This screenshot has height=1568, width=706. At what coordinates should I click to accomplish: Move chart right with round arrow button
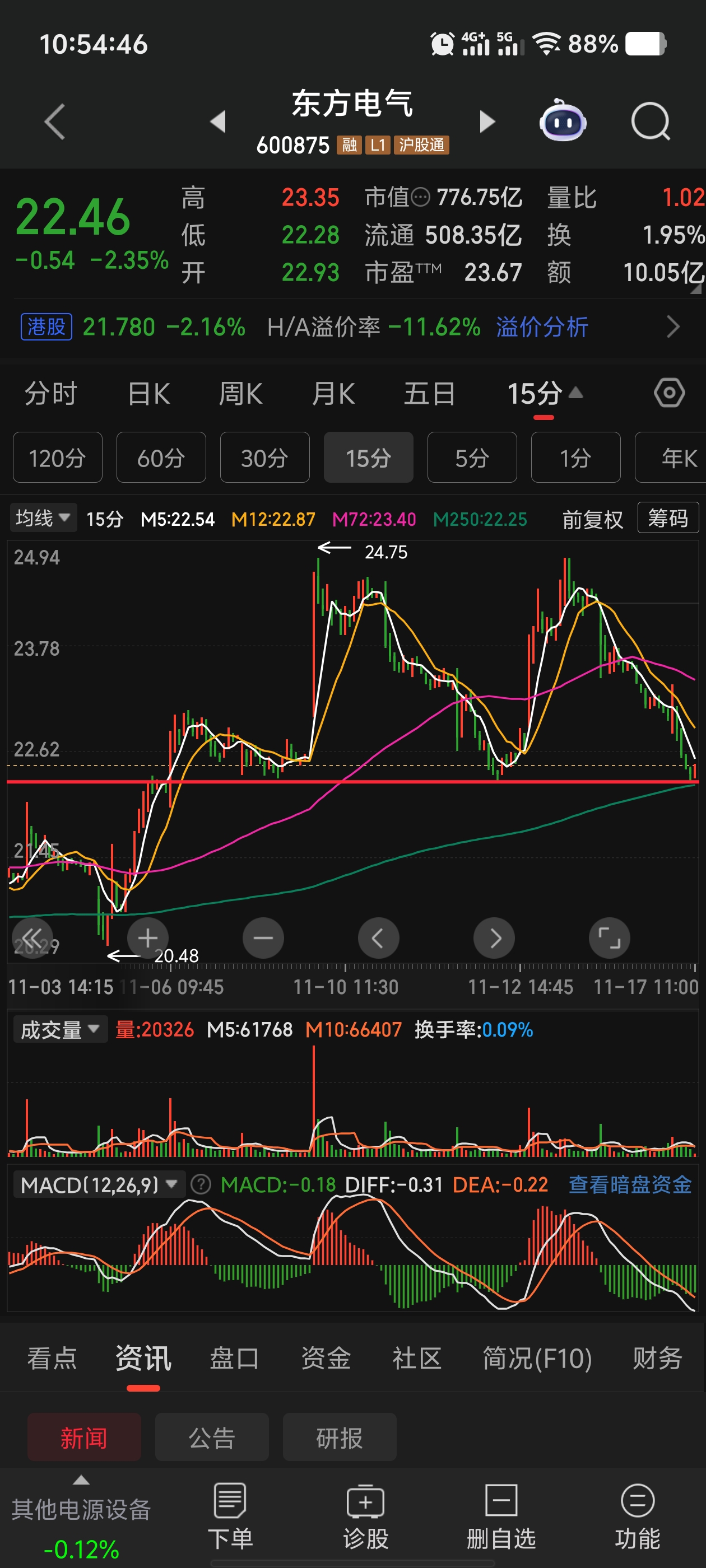point(494,938)
